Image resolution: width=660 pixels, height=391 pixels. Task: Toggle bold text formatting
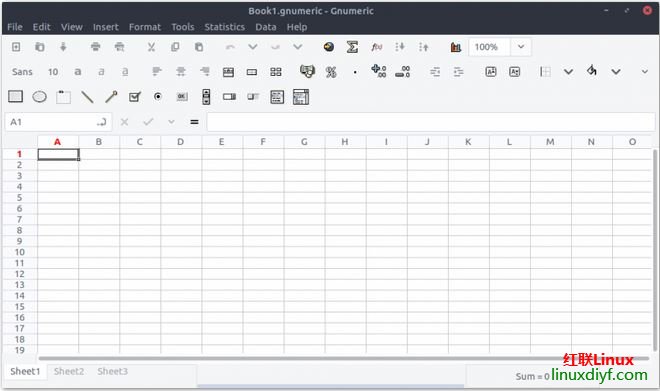tap(77, 72)
